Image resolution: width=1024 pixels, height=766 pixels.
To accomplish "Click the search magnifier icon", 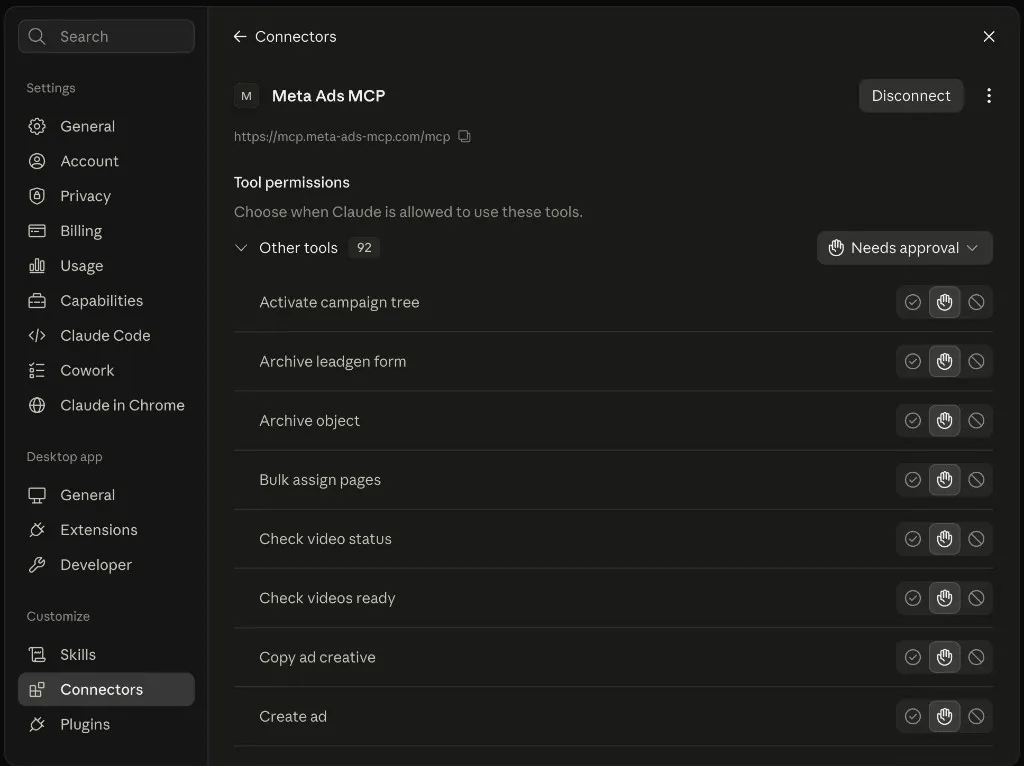I will tap(37, 37).
